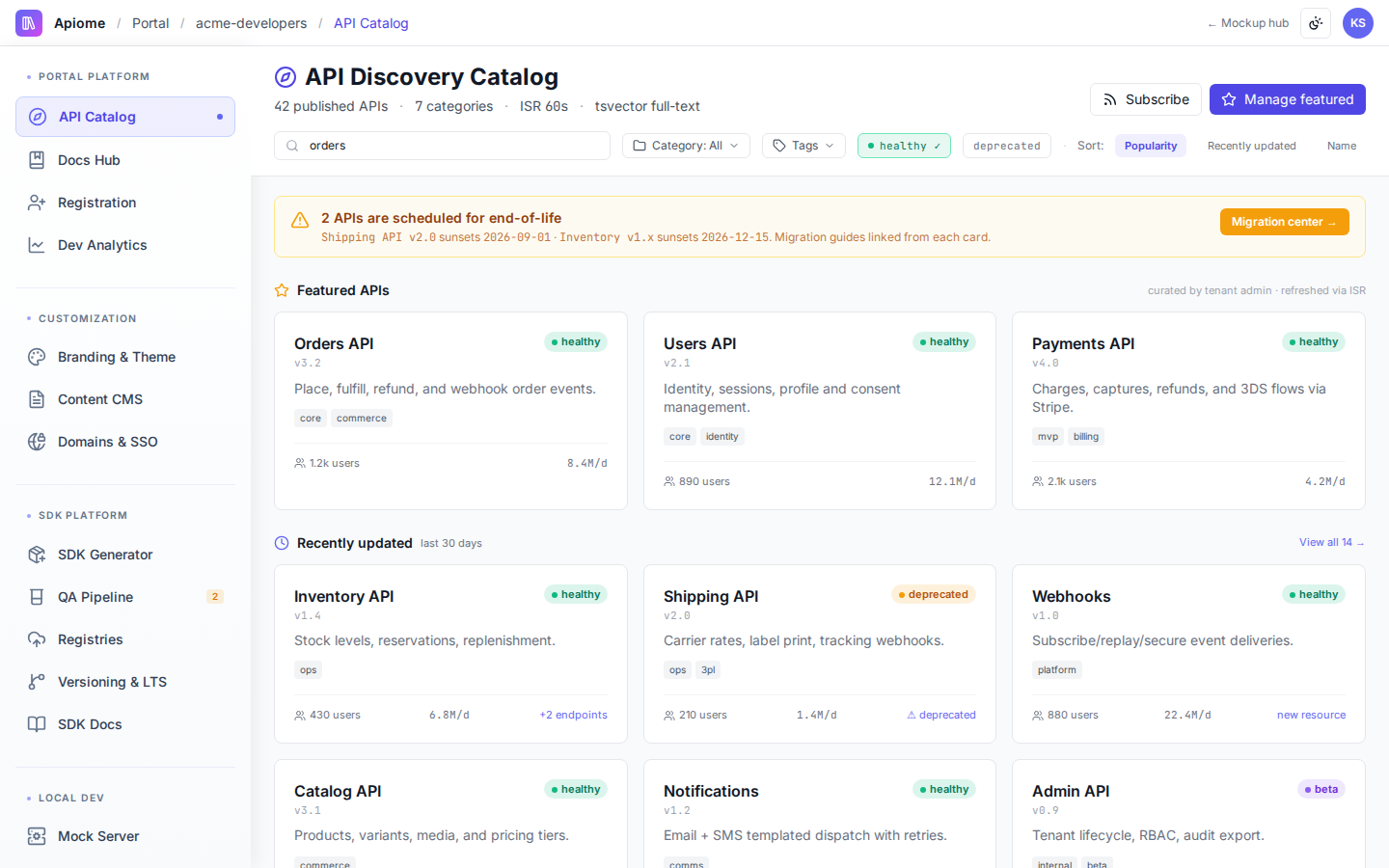
Task: Open Dev Analytics in the sidebar
Action: click(125, 245)
